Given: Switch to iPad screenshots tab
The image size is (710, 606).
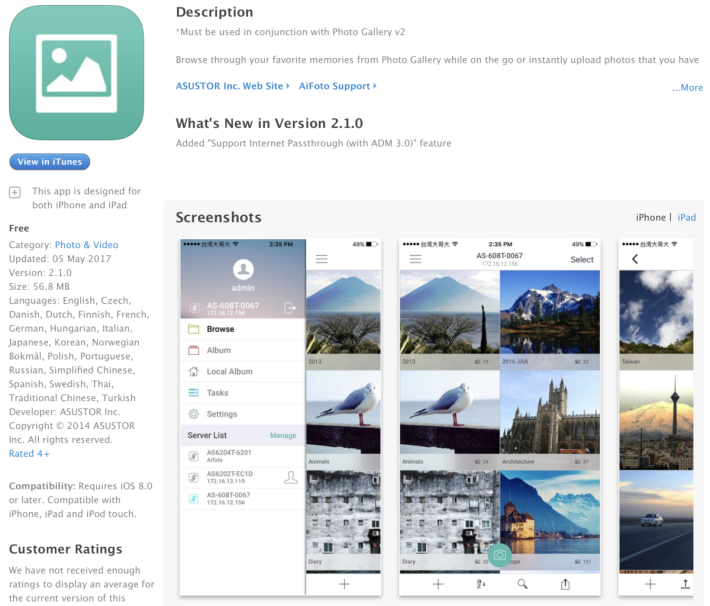Looking at the screenshot, I should [686, 217].
